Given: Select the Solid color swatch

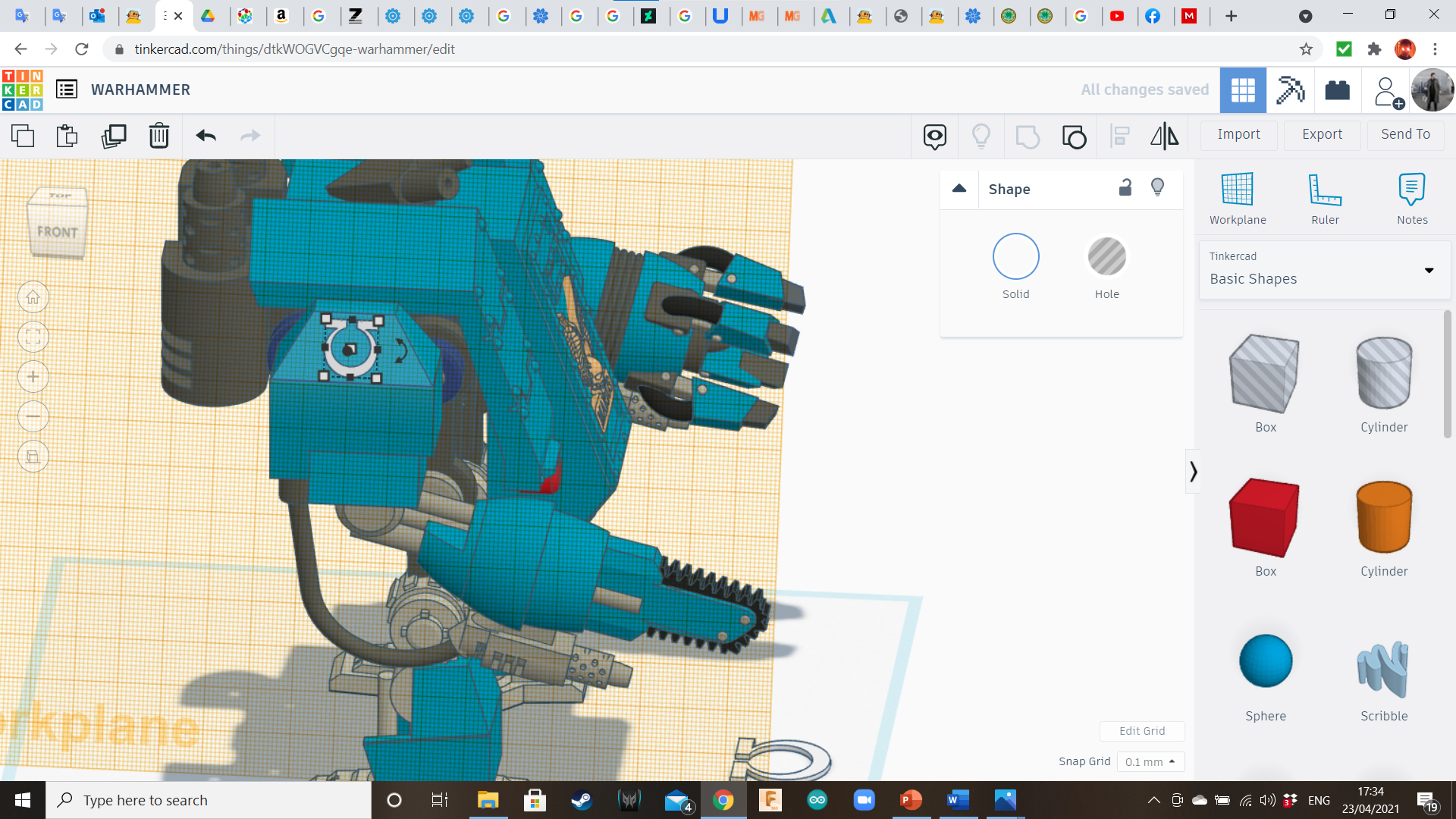Looking at the screenshot, I should click(x=1015, y=257).
